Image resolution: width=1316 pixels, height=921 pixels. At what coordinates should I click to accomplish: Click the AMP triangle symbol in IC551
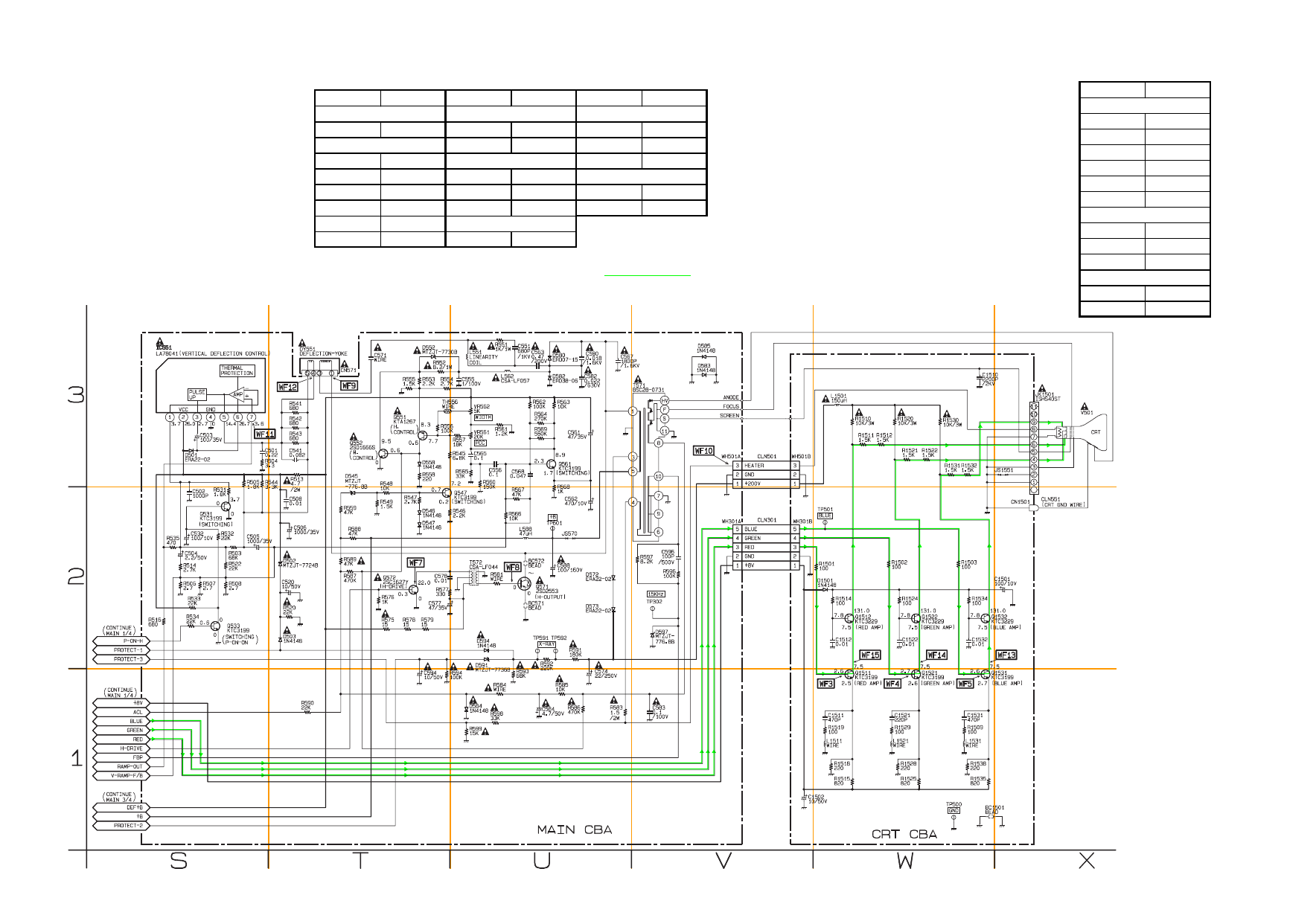238,395
